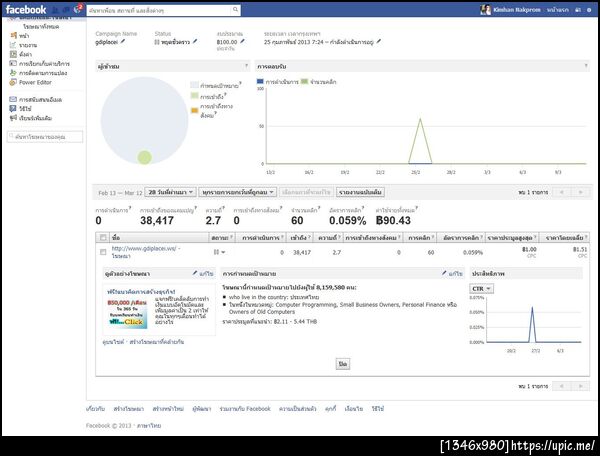Click the profile picture next to Kimhan Rakprom
The height and width of the screenshot is (456, 600).
(x=485, y=10)
